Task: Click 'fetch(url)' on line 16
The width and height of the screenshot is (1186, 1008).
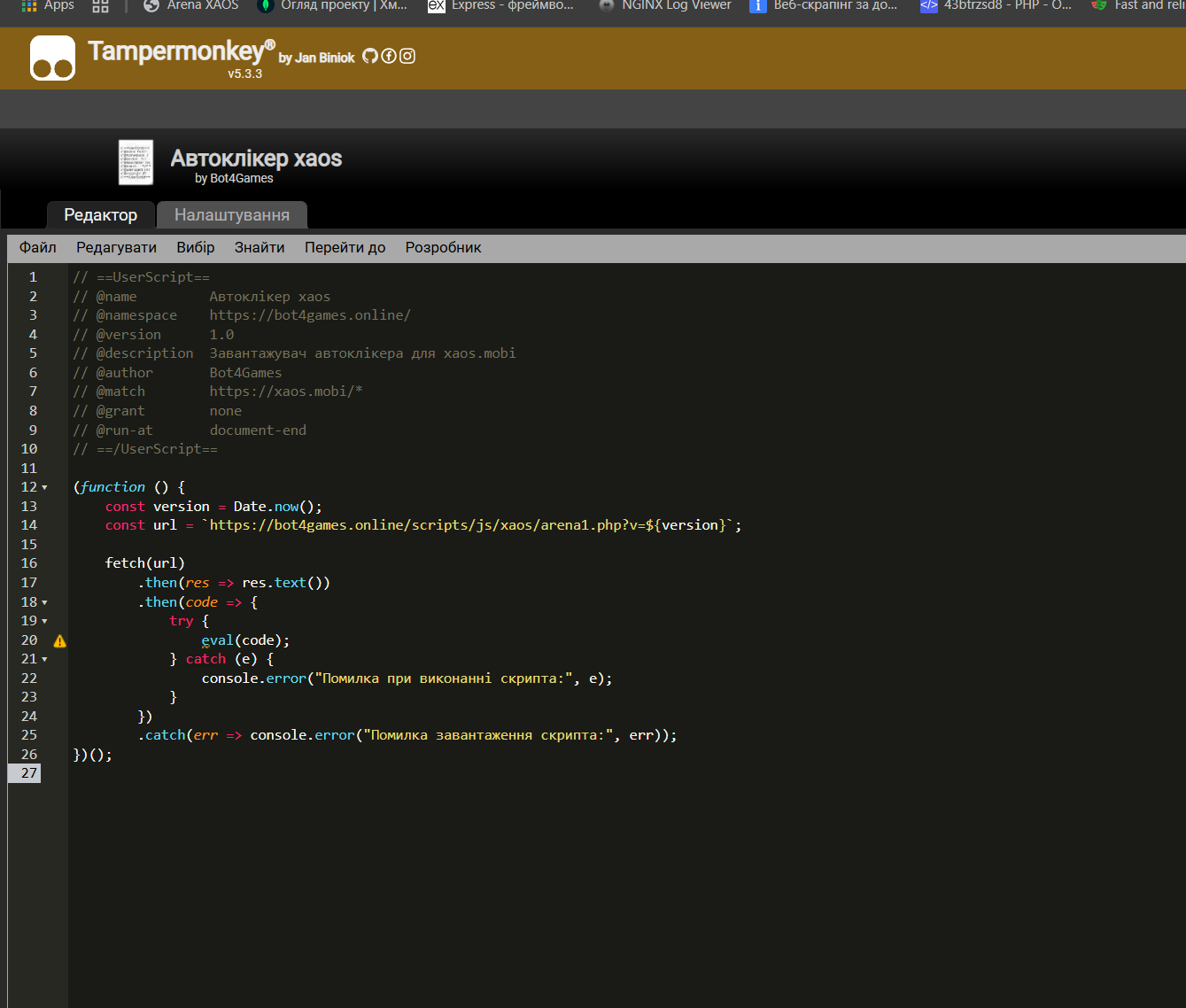Action: (145, 563)
